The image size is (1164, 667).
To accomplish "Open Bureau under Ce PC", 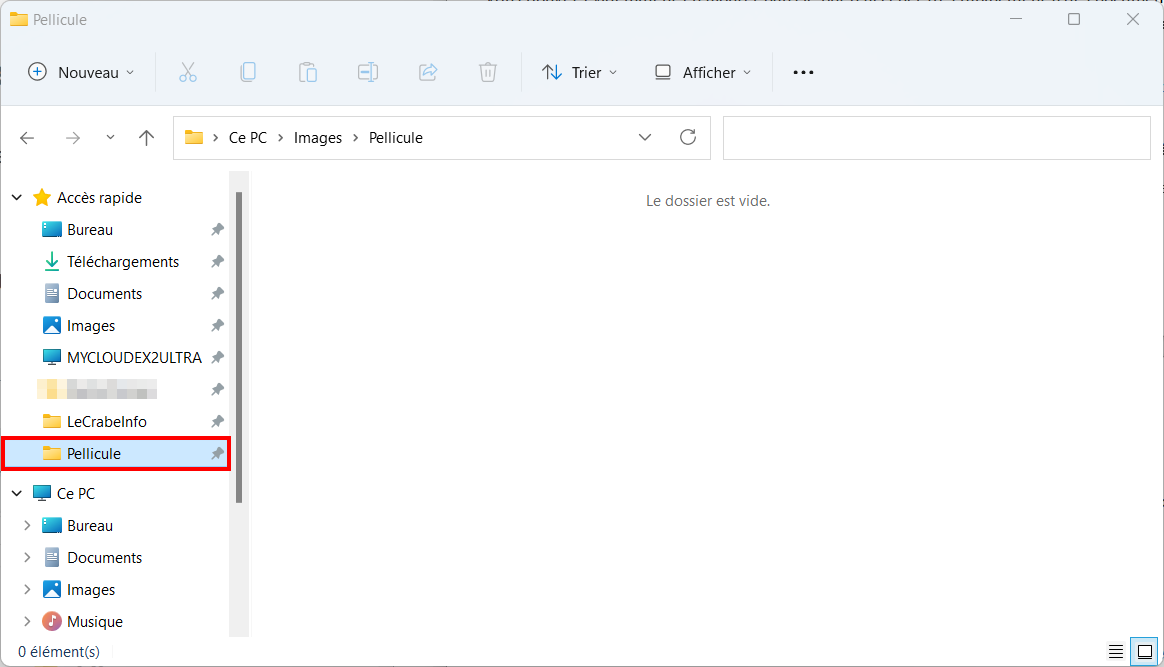I will pos(90,526).
